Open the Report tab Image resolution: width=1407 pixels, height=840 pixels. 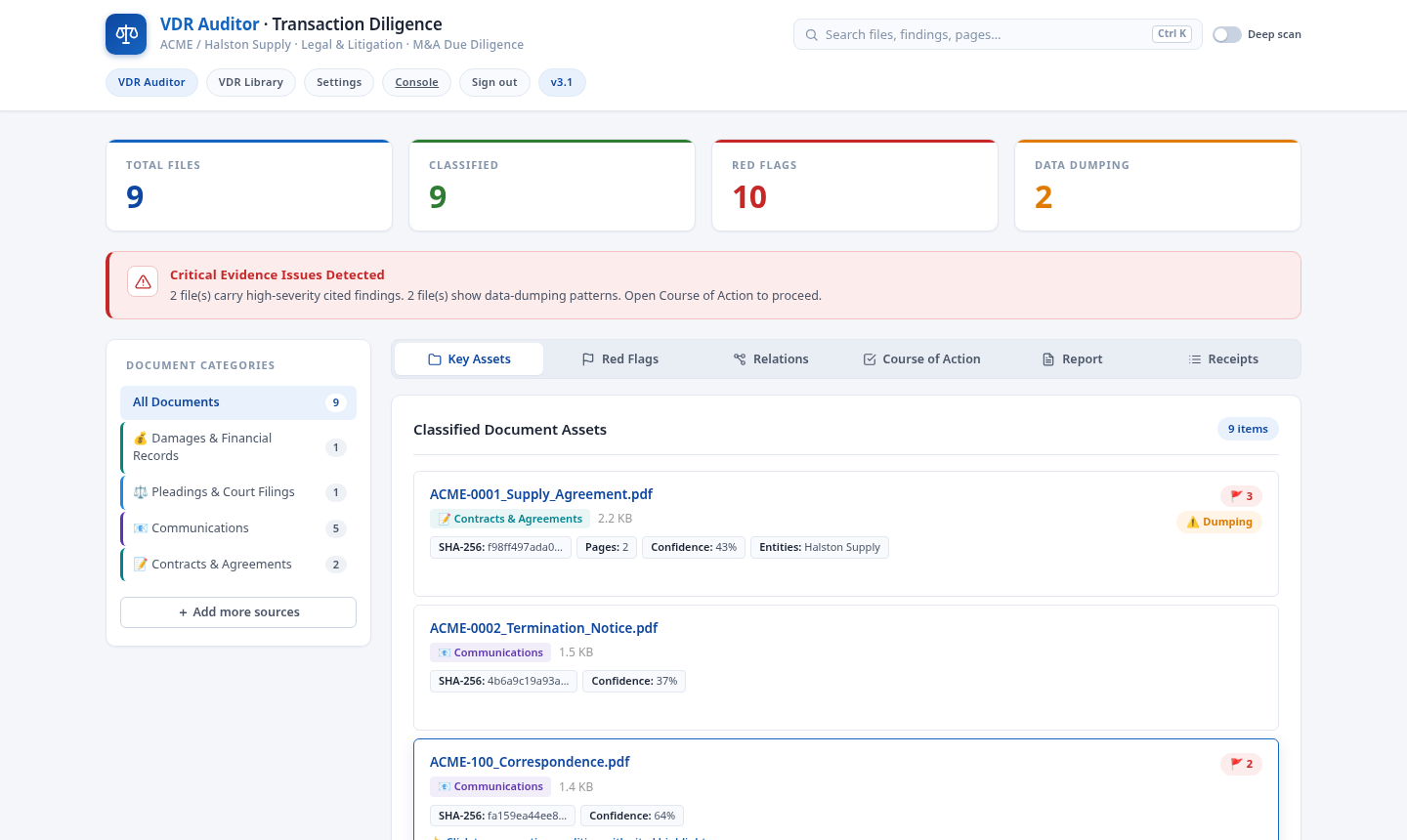(1072, 359)
